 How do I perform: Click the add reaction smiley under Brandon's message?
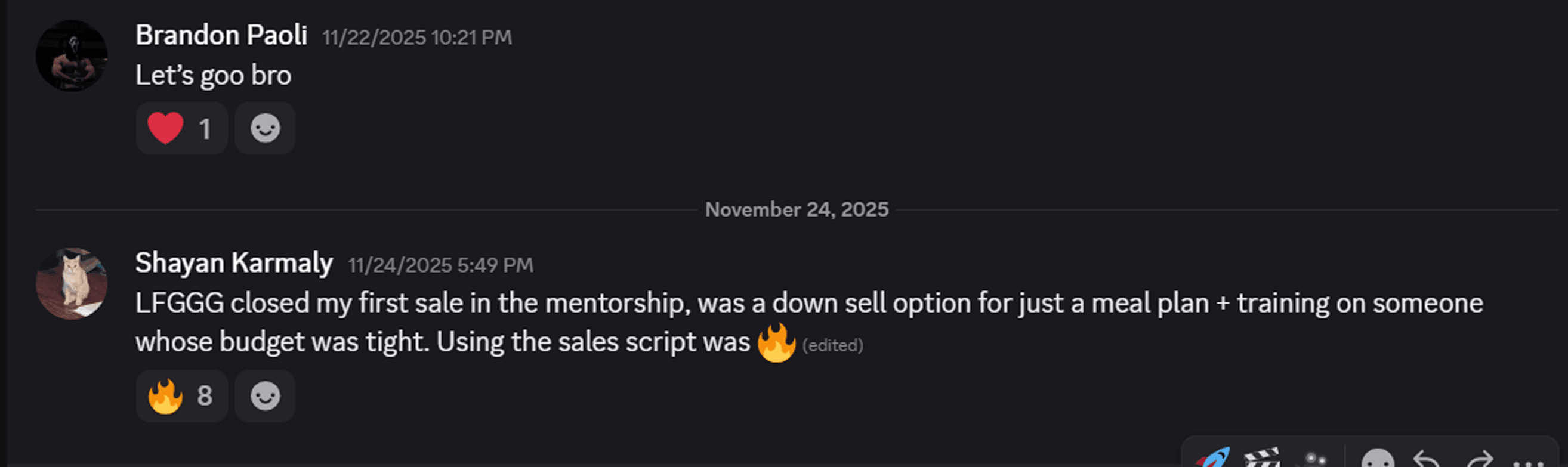coord(264,128)
